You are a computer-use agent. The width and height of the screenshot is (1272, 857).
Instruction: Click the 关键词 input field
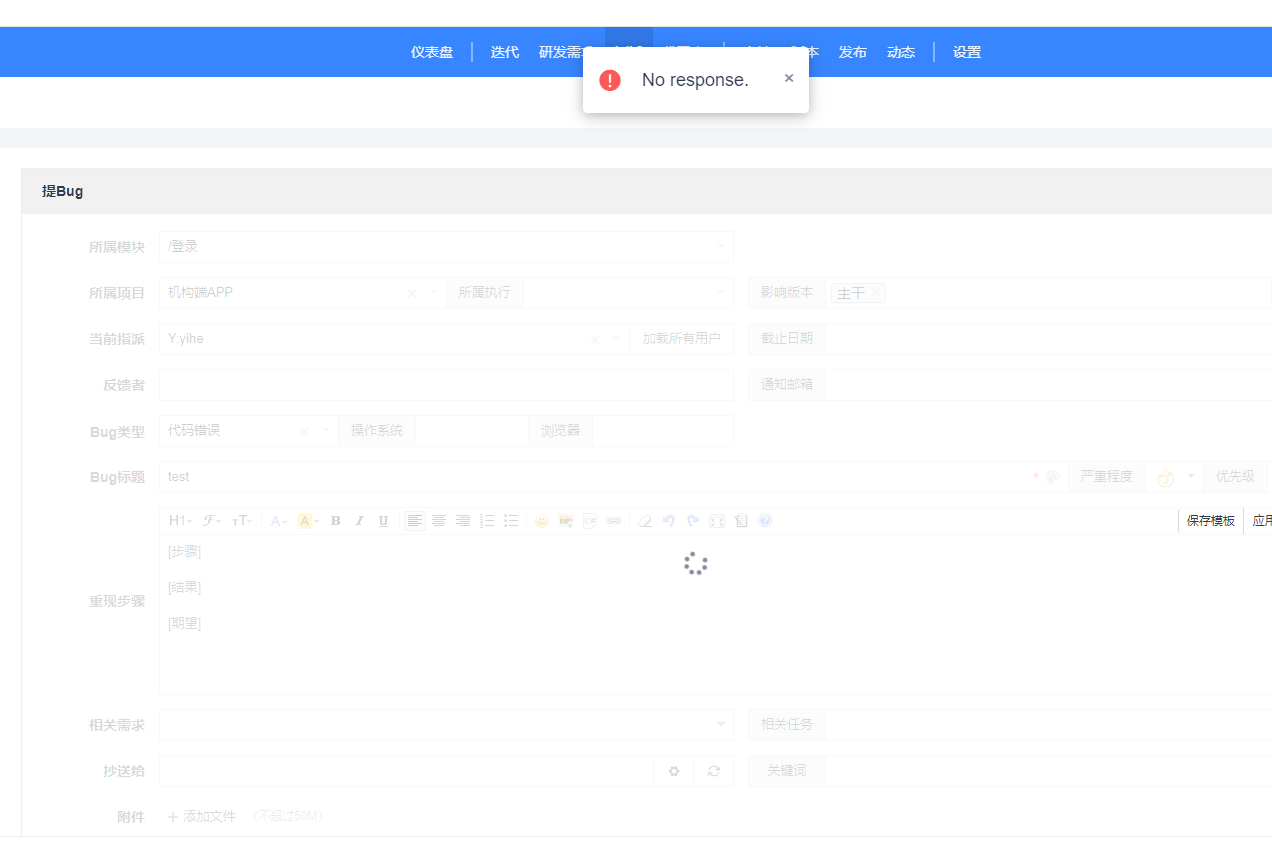tap(1048, 771)
